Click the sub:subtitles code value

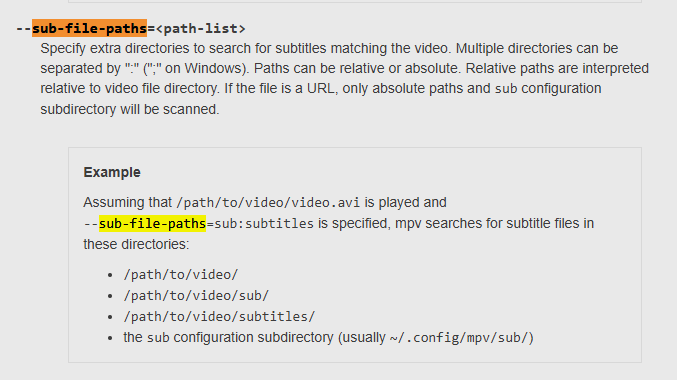point(264,224)
